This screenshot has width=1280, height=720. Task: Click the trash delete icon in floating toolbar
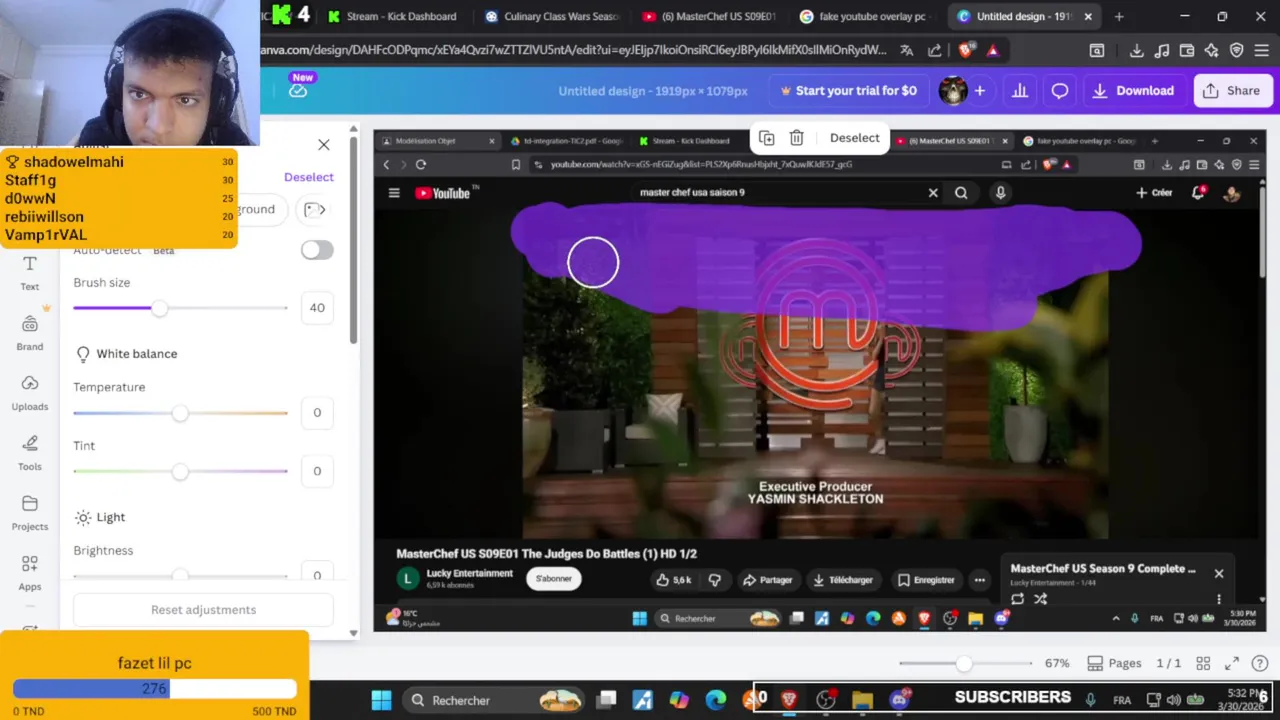pyautogui.click(x=796, y=138)
